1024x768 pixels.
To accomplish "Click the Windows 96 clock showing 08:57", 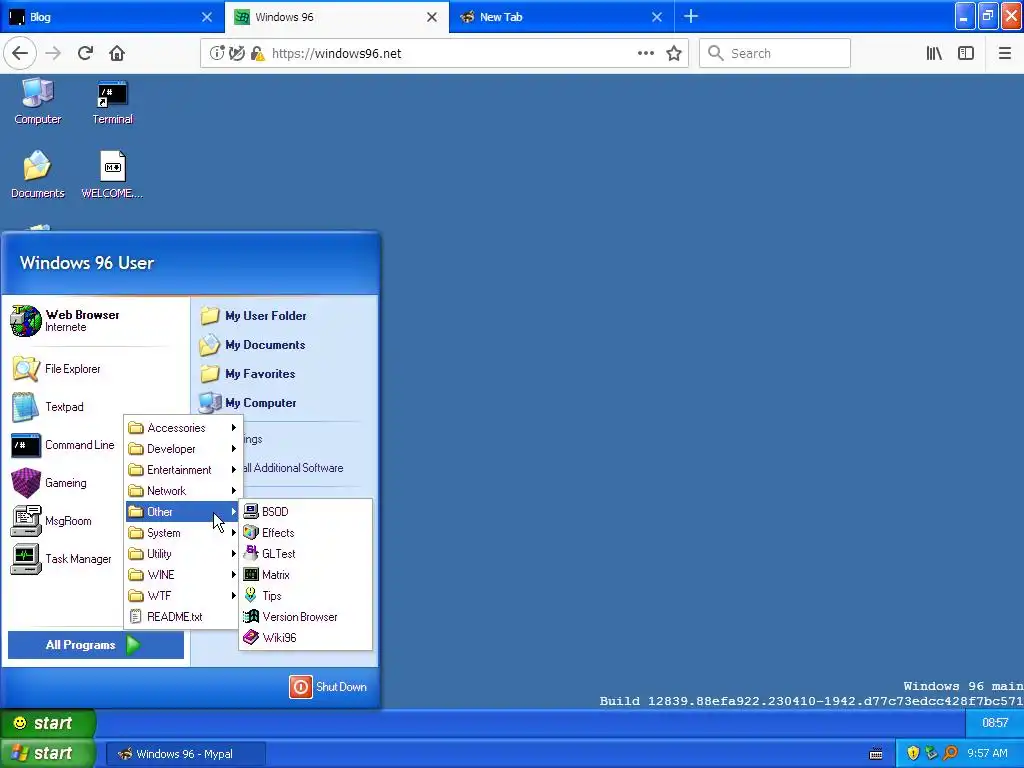I will pyautogui.click(x=995, y=723).
